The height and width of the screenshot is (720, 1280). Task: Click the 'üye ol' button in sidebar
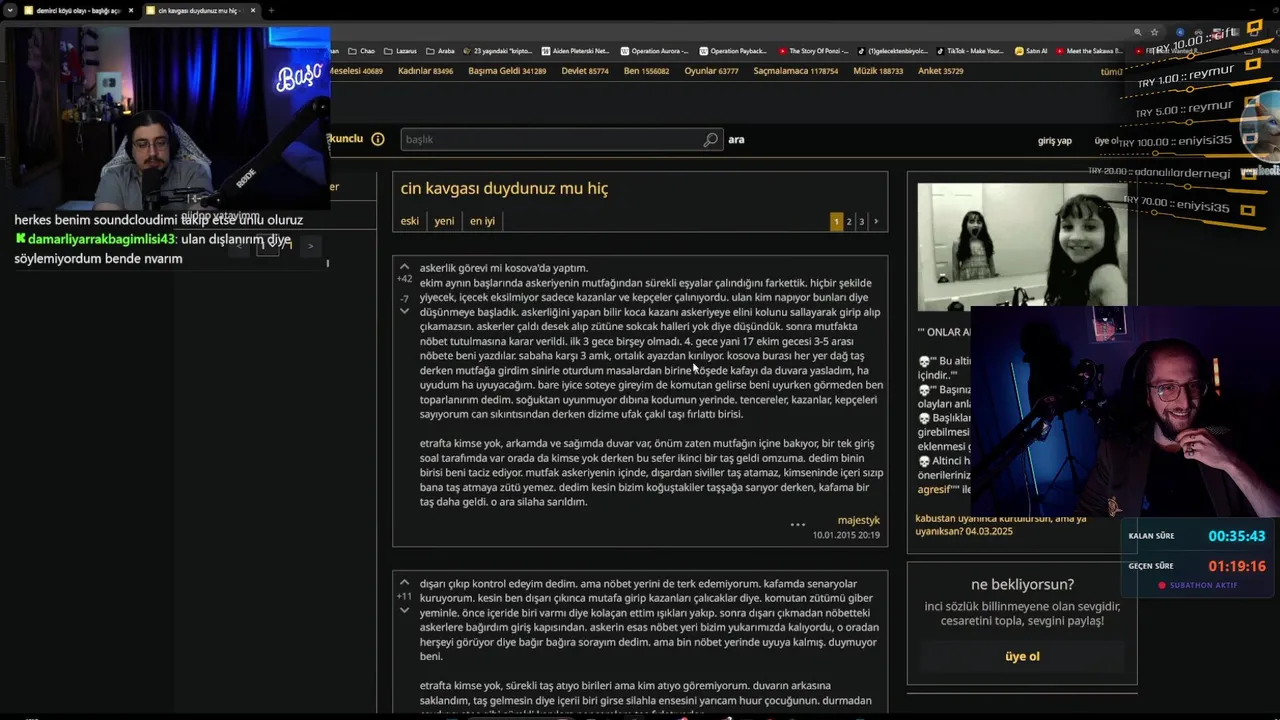(1022, 656)
